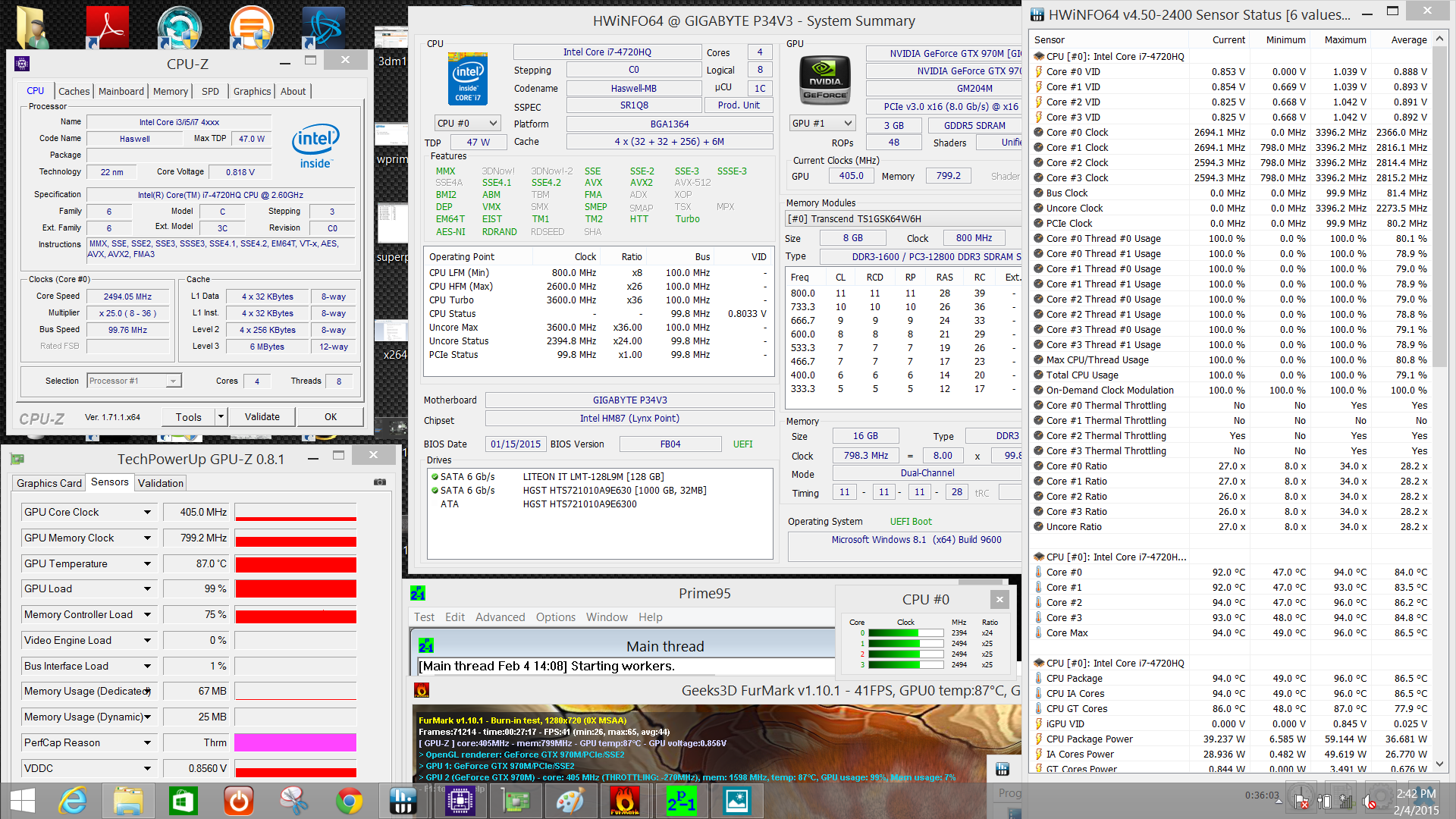Image resolution: width=1456 pixels, height=819 pixels.
Task: Switch to FurMark via taskbar icon
Action: coord(625,801)
